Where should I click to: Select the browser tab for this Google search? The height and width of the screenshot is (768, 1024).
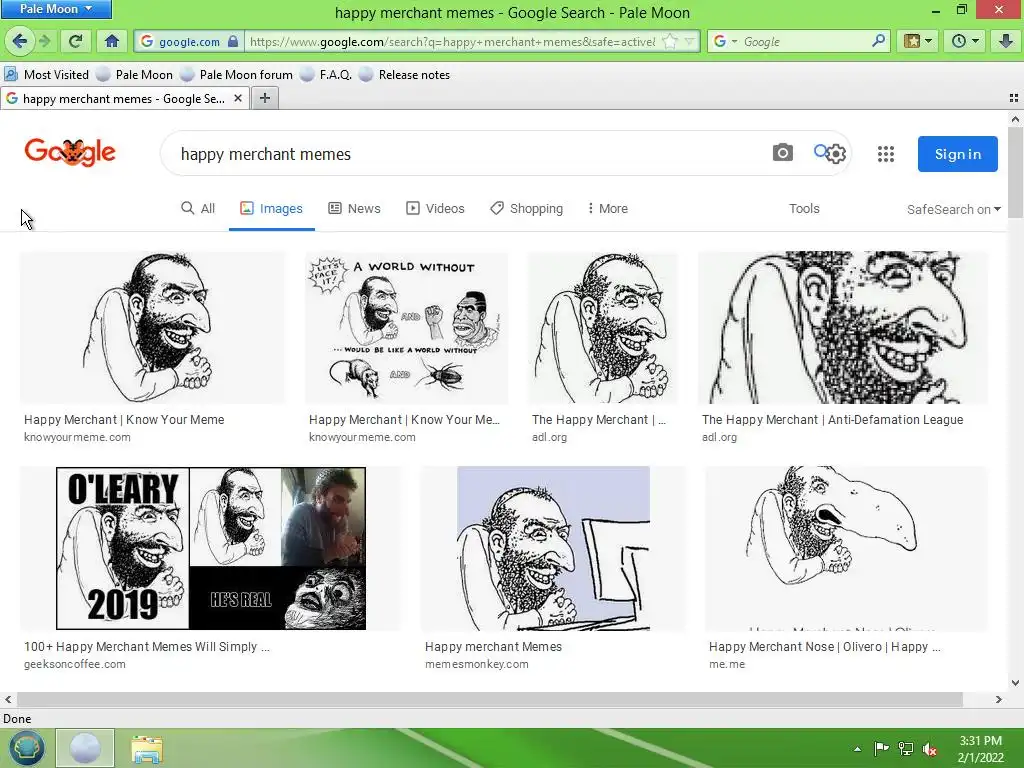click(124, 98)
